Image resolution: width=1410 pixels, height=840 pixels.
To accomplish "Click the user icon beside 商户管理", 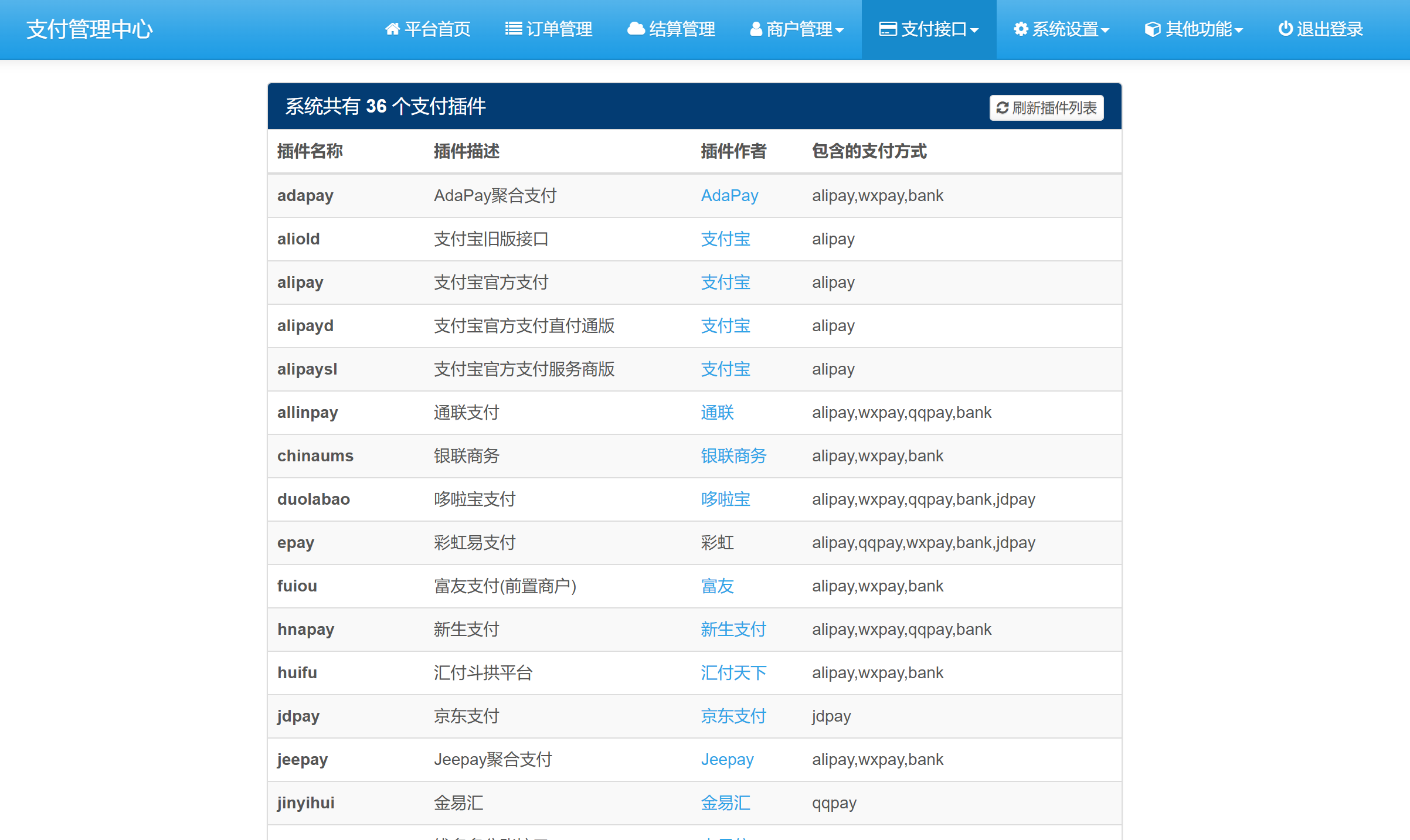I will pos(756,29).
